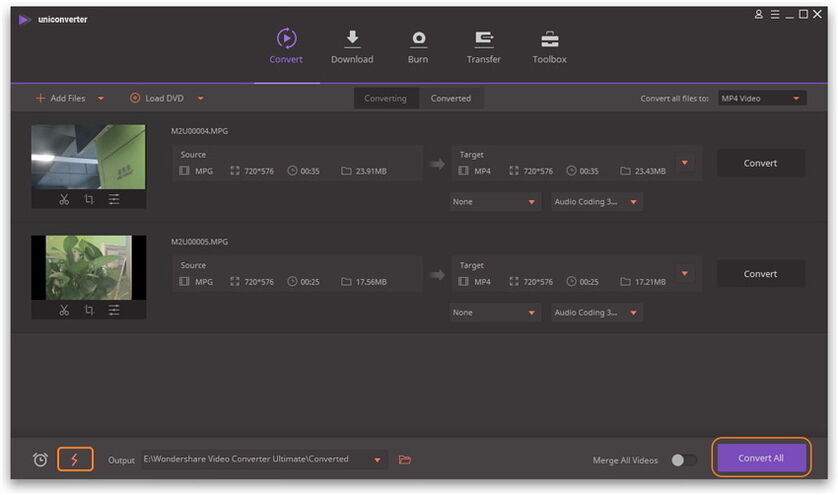Open the output folder icon
The width and height of the screenshot is (838, 495).
[405, 460]
